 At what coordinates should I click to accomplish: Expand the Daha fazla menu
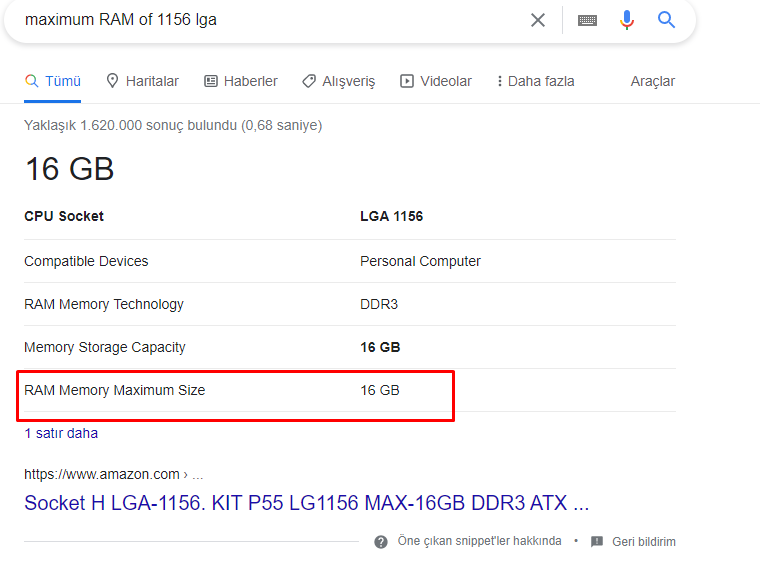pyautogui.click(x=536, y=81)
